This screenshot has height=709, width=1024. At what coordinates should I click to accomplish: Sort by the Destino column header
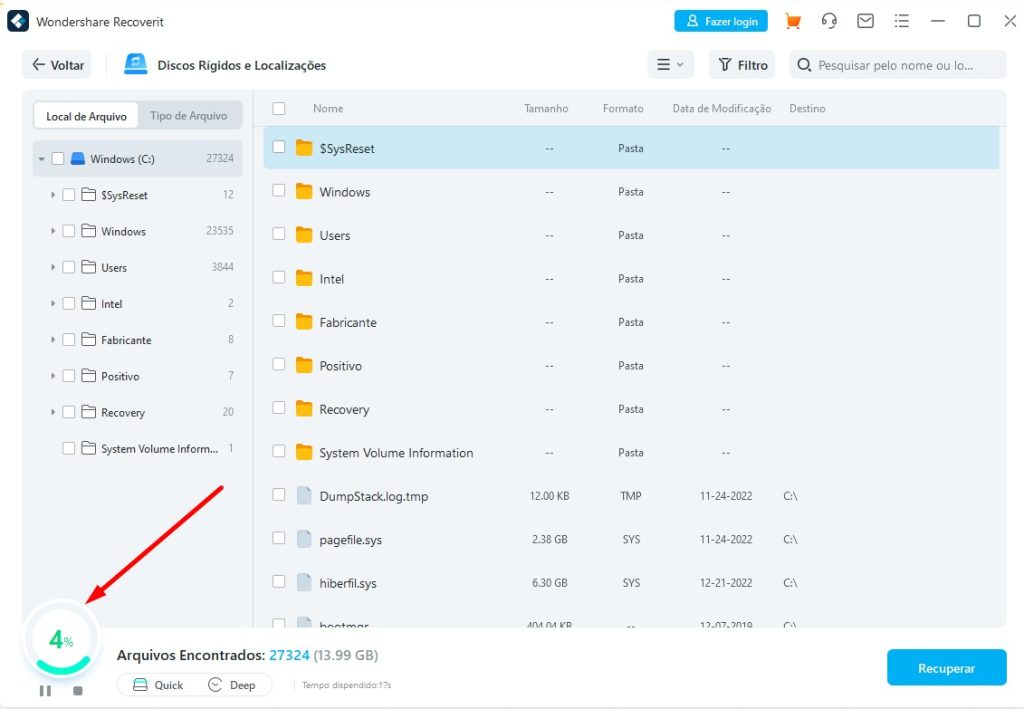pos(807,108)
